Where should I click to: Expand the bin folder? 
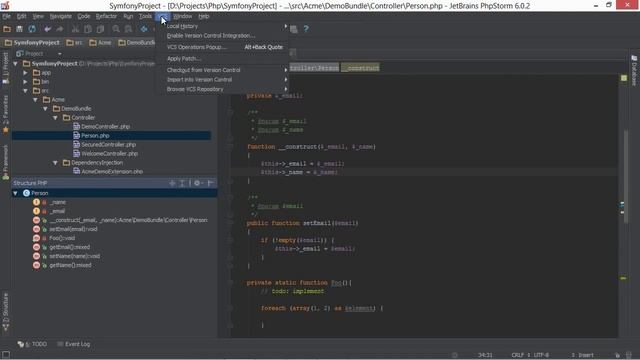point(25,82)
